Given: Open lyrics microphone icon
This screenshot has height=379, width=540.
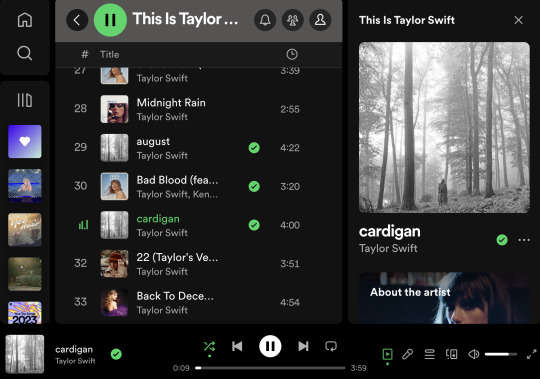Looking at the screenshot, I should pos(407,354).
